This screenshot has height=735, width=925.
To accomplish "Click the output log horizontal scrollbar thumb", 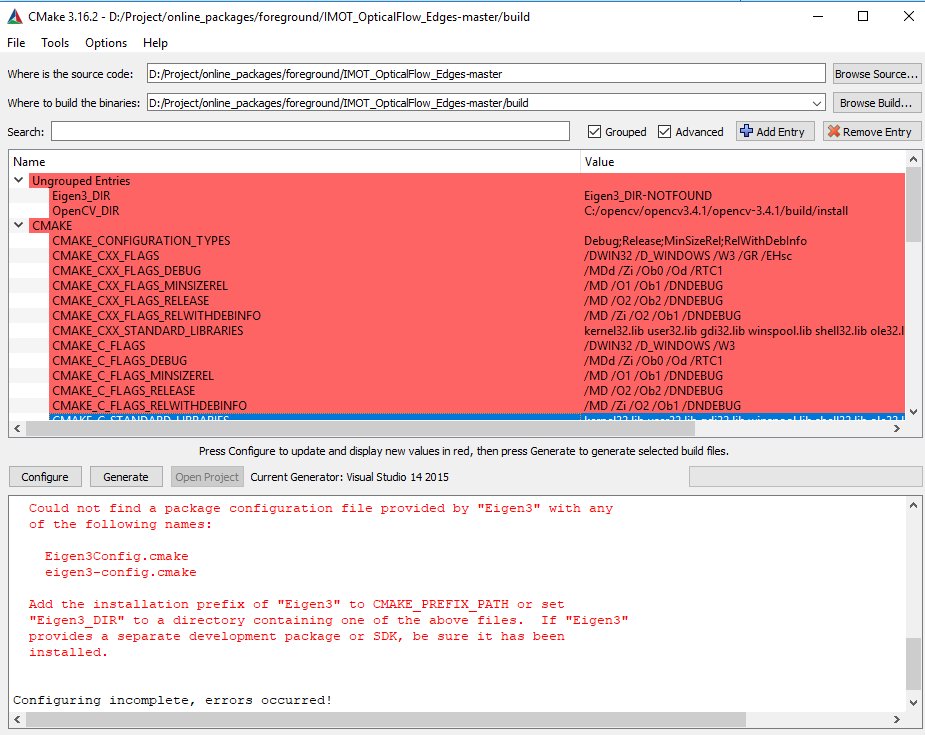I will tap(386, 719).
